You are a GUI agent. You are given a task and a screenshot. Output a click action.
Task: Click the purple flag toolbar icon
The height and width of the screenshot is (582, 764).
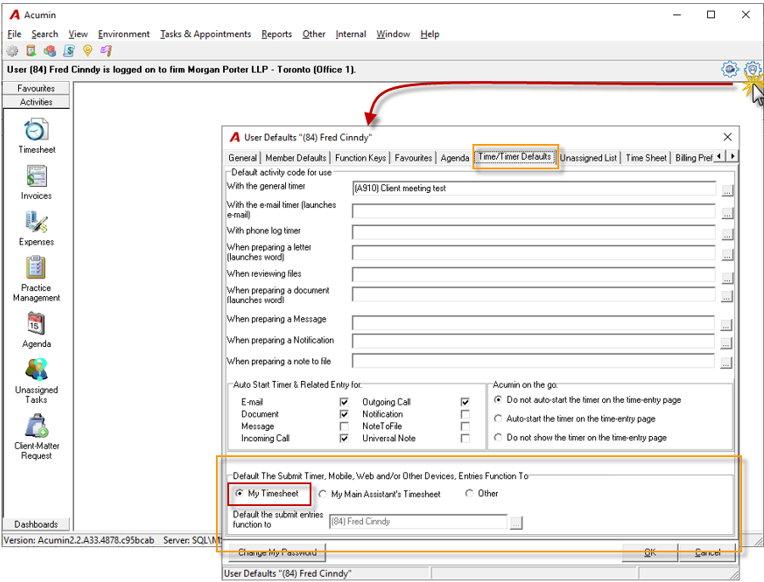click(106, 50)
